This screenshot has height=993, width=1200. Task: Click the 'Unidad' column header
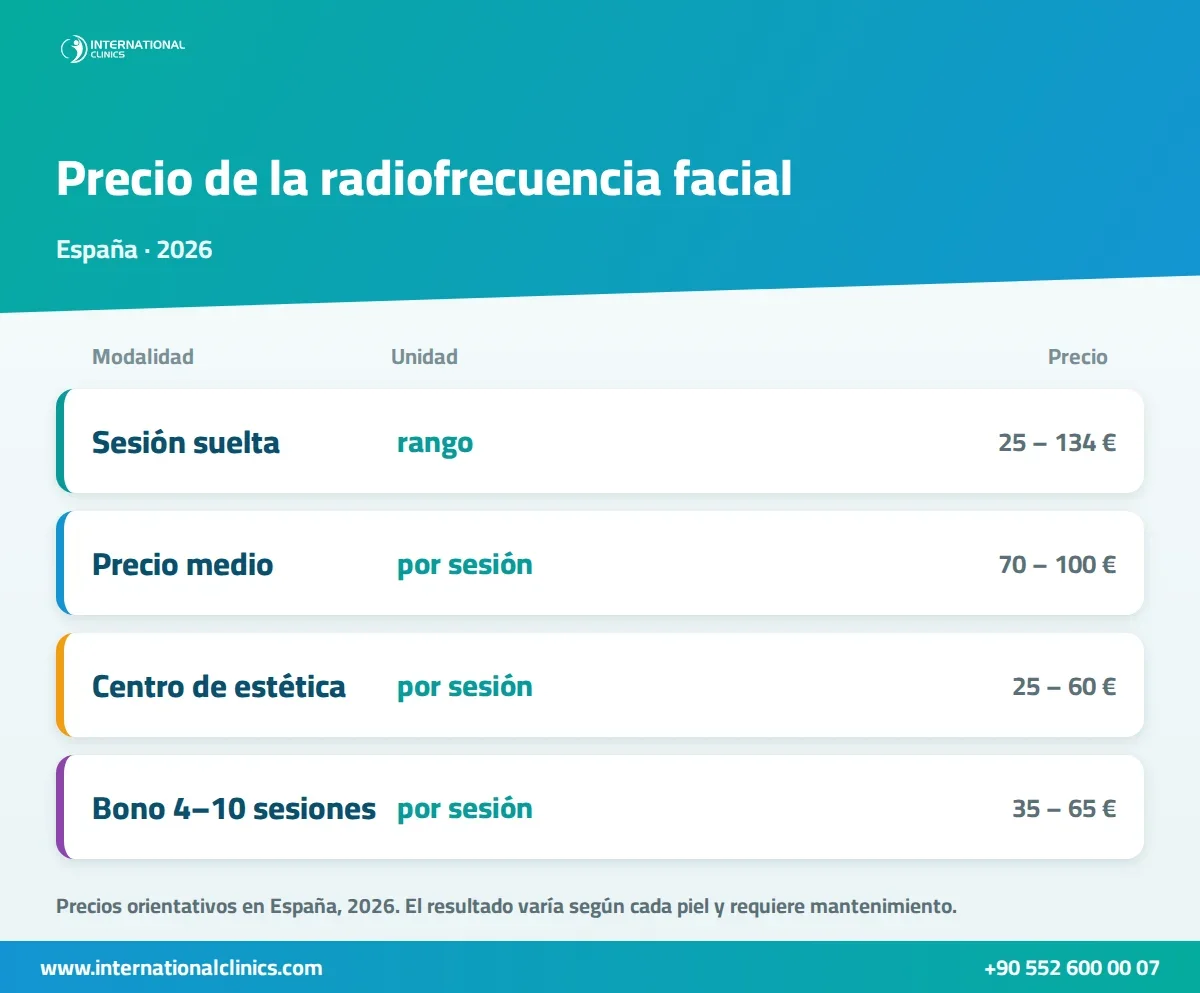[x=424, y=357]
